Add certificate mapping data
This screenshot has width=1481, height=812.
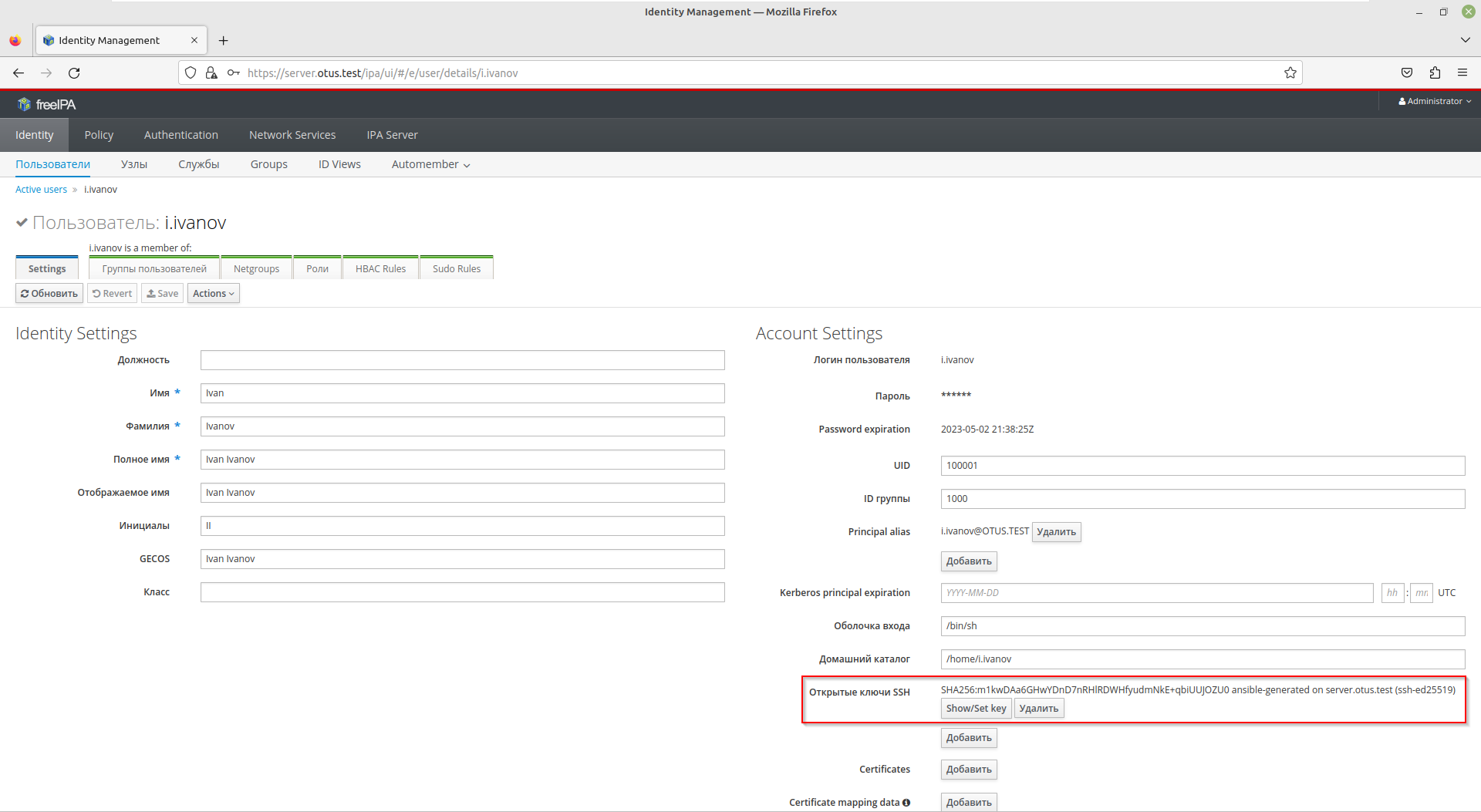(x=969, y=802)
